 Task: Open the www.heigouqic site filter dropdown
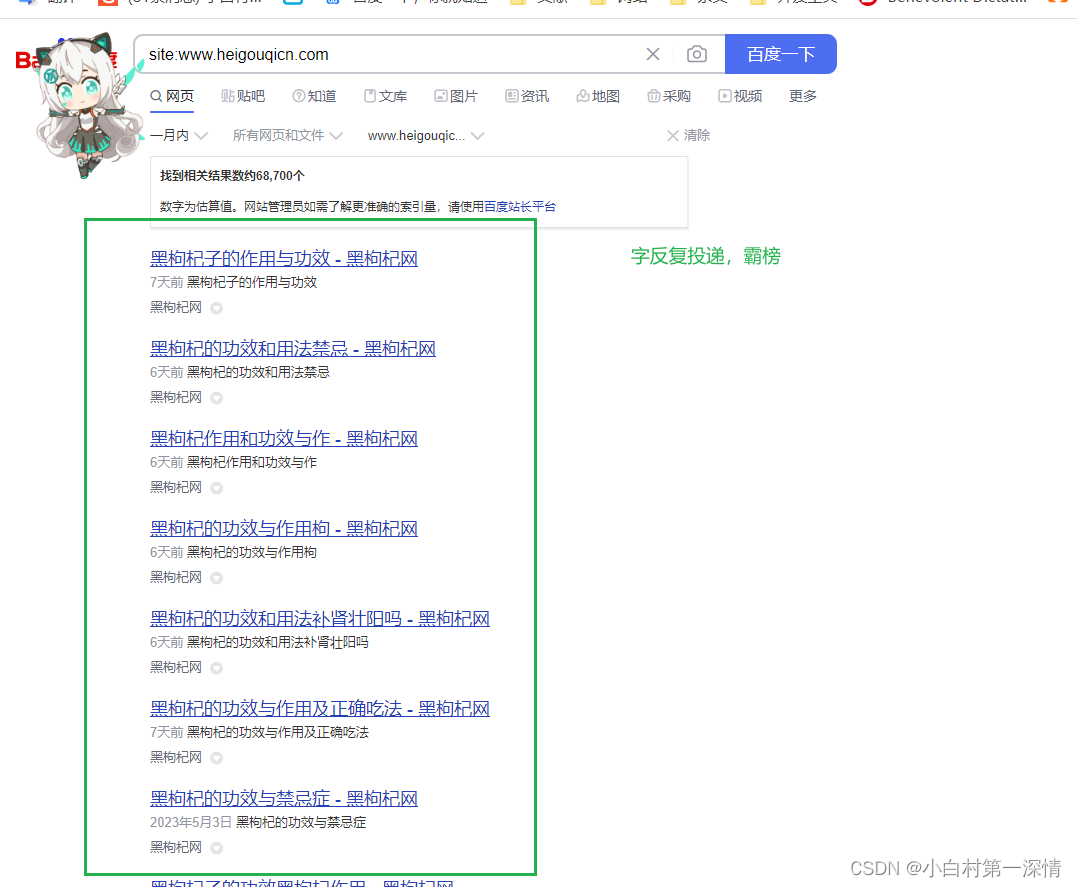coord(426,135)
